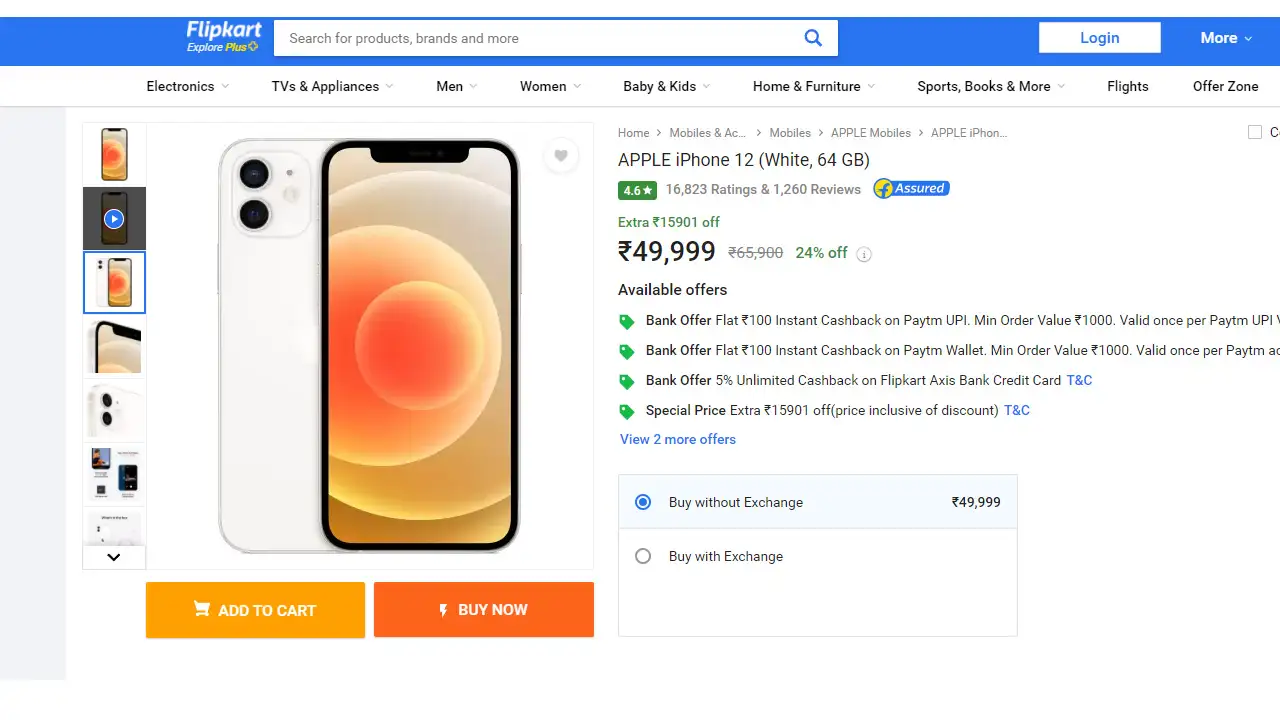Click the Flipkart Assured badge
The height and width of the screenshot is (720, 1280).
point(909,188)
